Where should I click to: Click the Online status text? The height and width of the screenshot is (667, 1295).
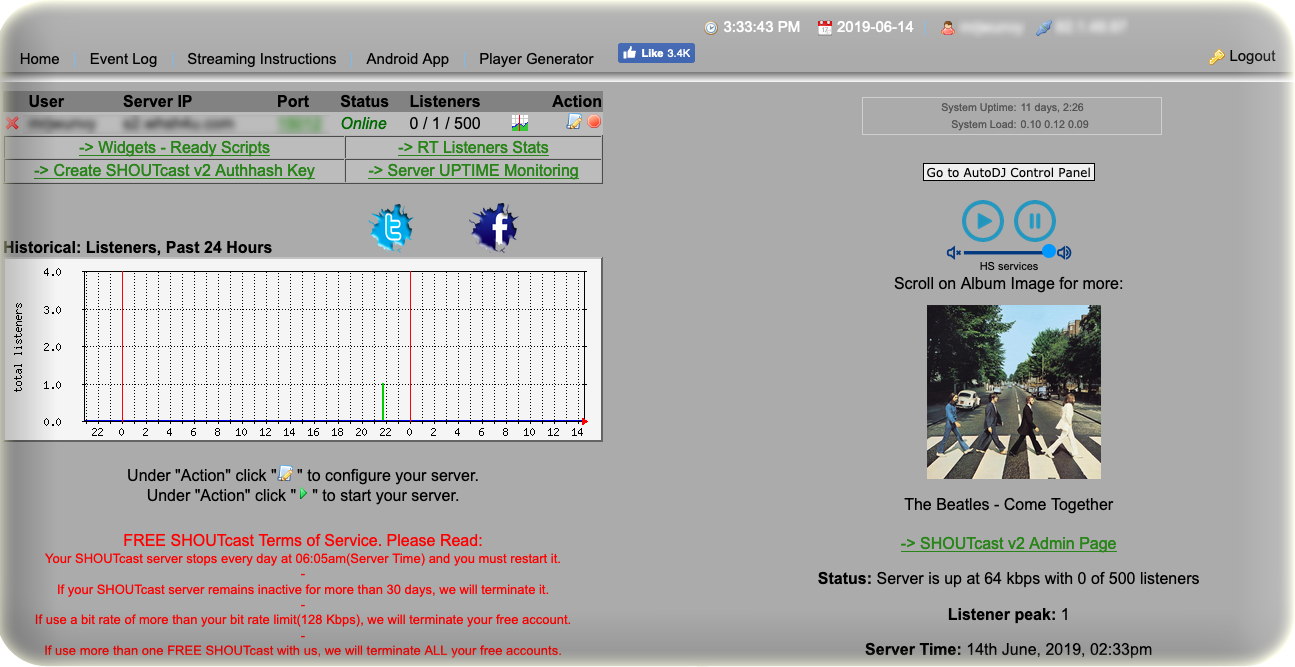364,123
